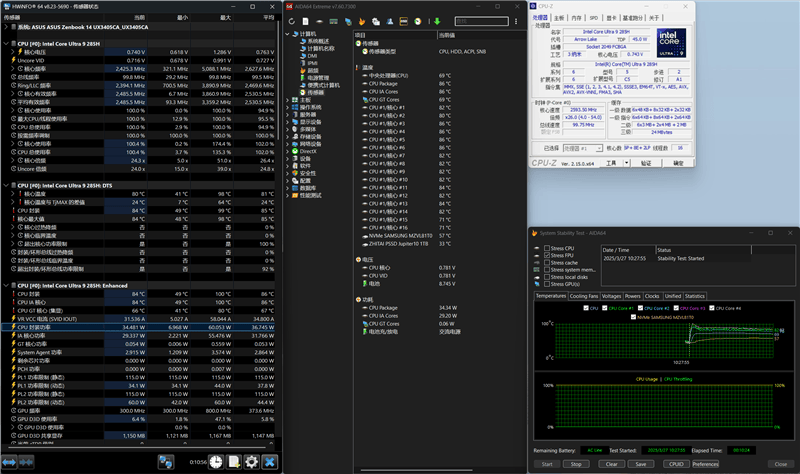Click AIDA64 refresh toolbar icon

(291, 21)
